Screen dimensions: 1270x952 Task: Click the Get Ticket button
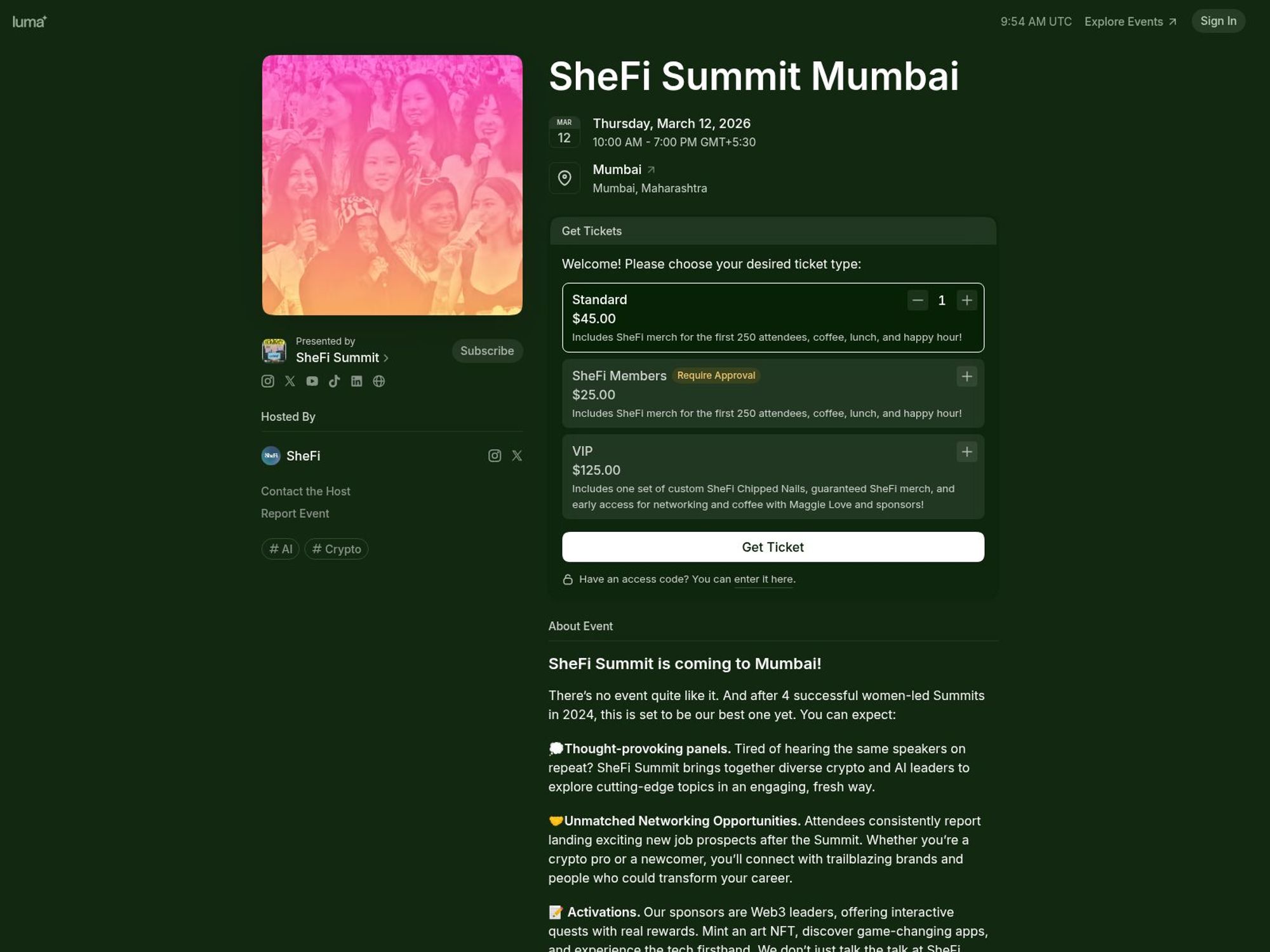[772, 546]
